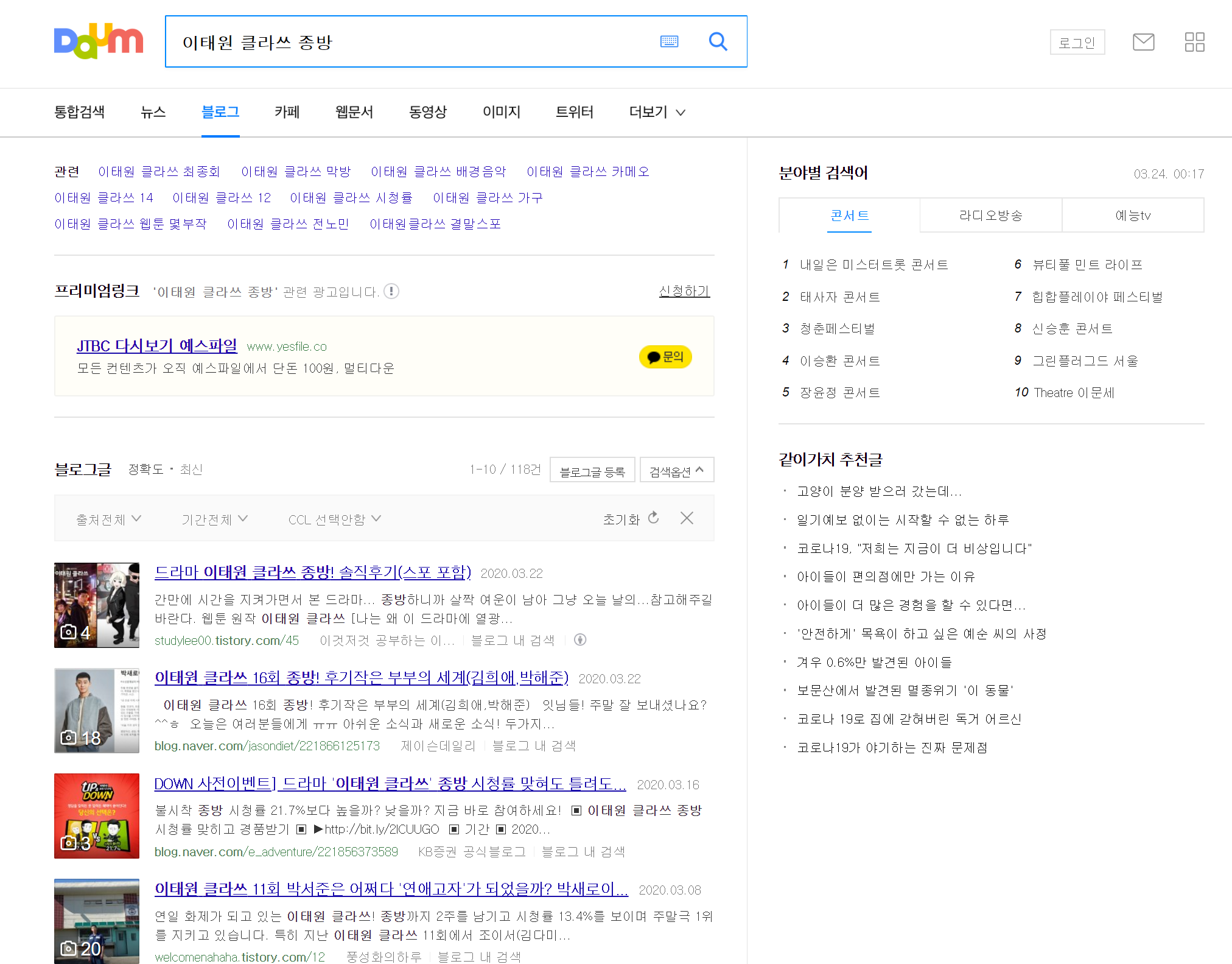Open the services grid icon
The image size is (1232, 964).
[x=1194, y=42]
